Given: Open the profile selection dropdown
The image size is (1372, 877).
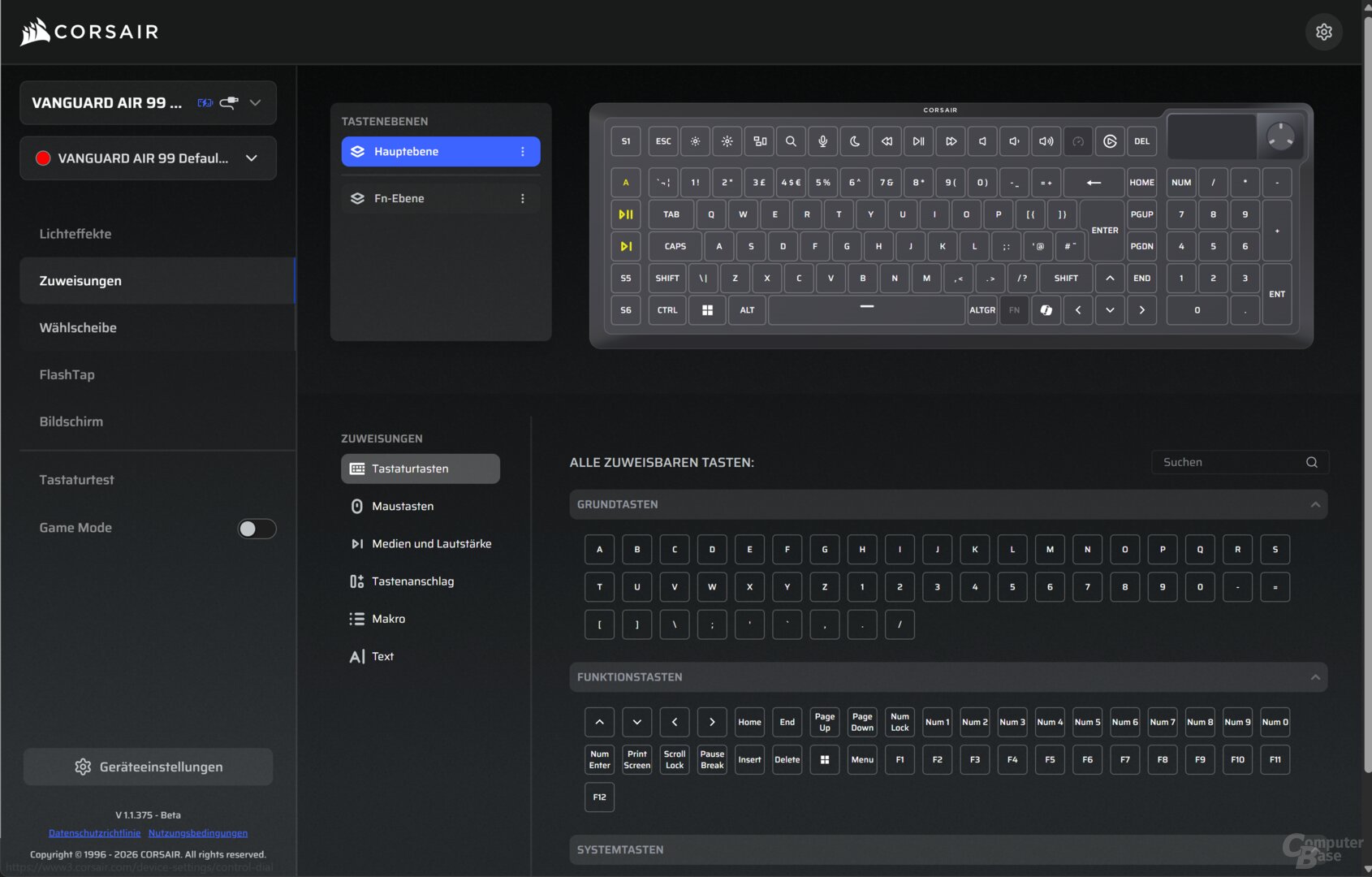Looking at the screenshot, I should point(251,158).
